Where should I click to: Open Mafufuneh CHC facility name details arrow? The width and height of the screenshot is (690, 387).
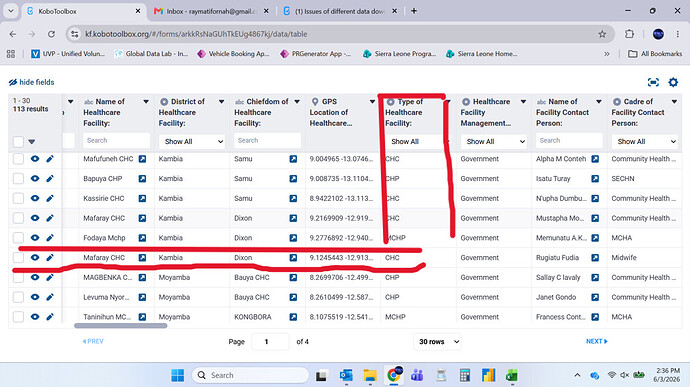[x=142, y=159]
